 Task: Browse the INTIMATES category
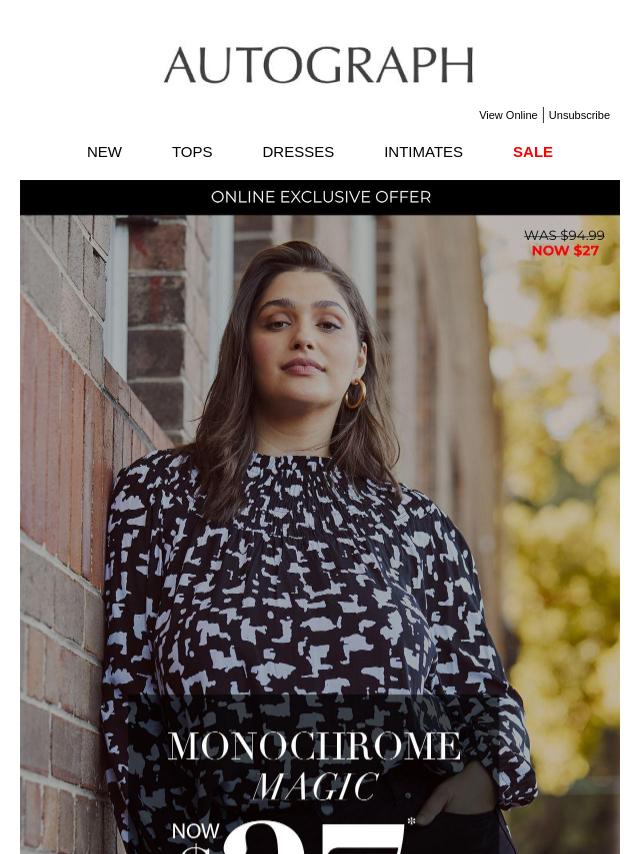coord(423,152)
